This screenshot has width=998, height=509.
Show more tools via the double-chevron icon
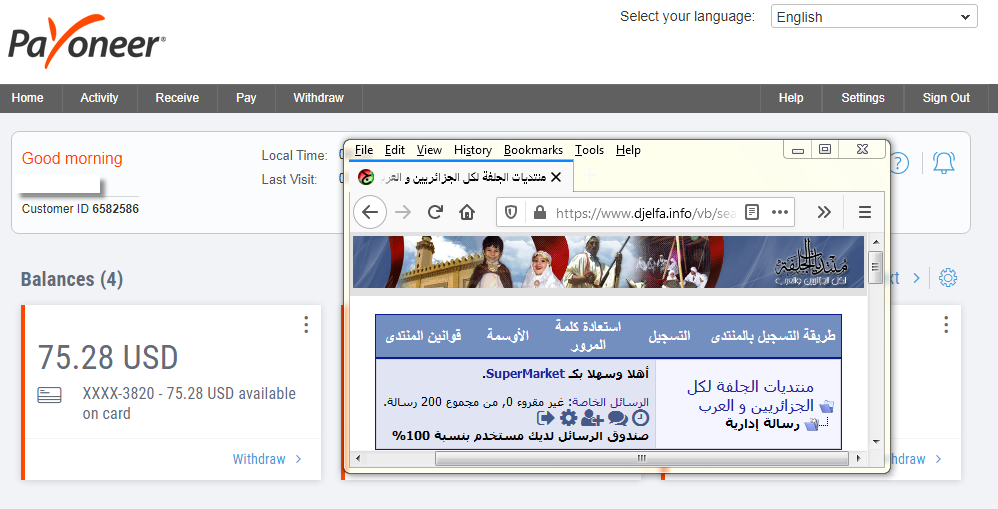click(x=824, y=213)
